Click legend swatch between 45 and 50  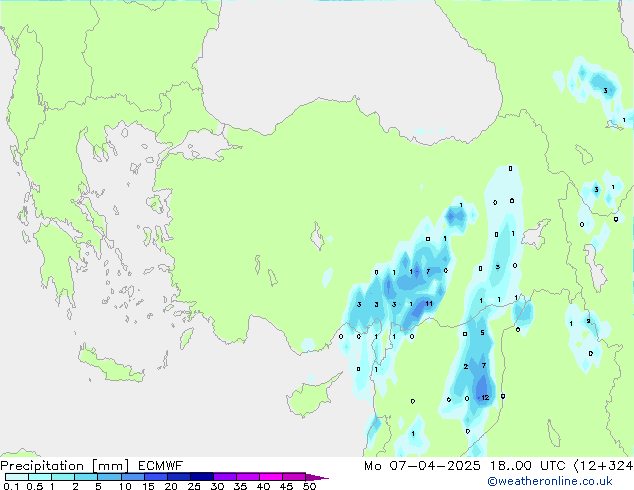[x=294, y=477]
